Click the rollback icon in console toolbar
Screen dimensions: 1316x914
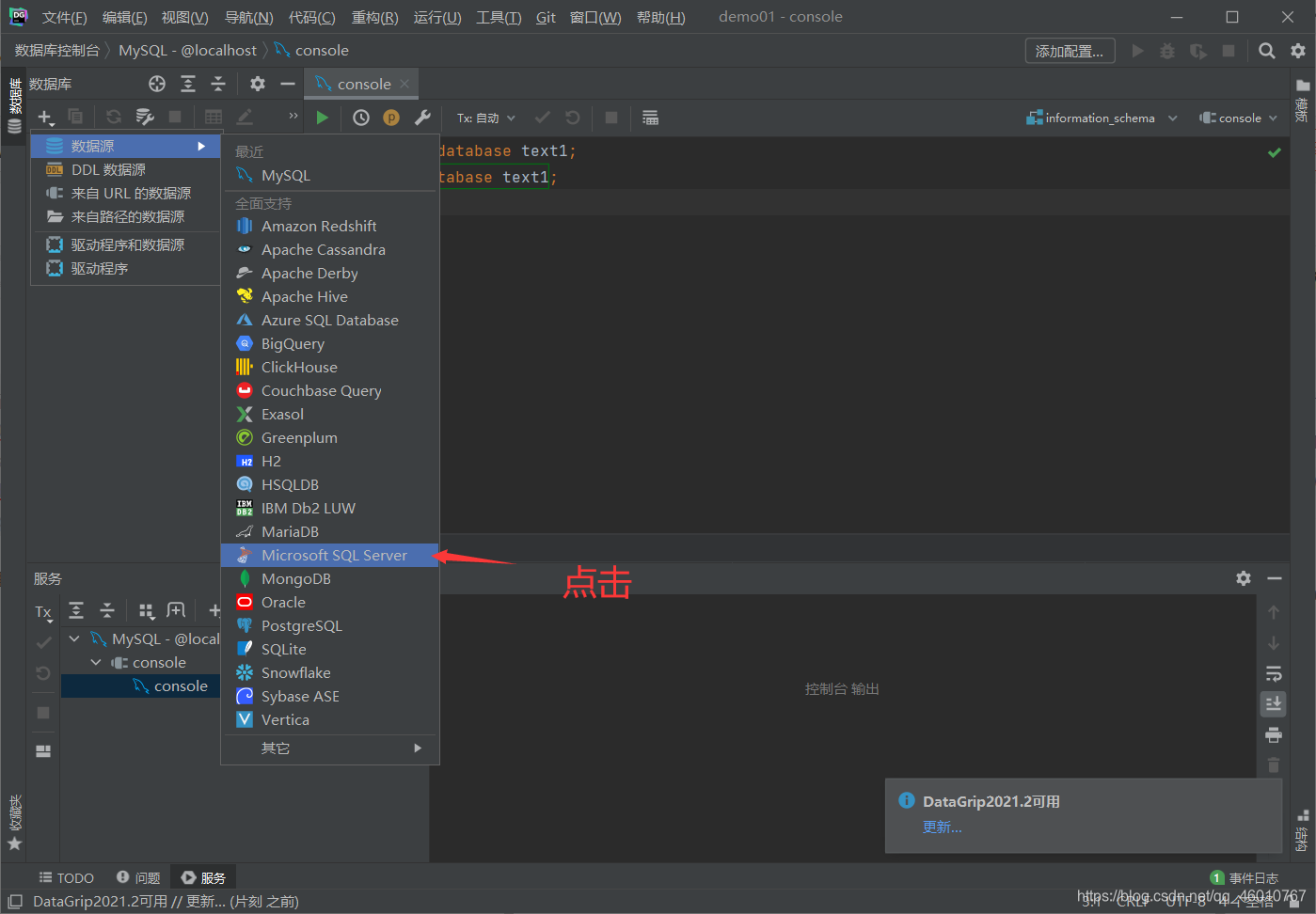(x=573, y=118)
